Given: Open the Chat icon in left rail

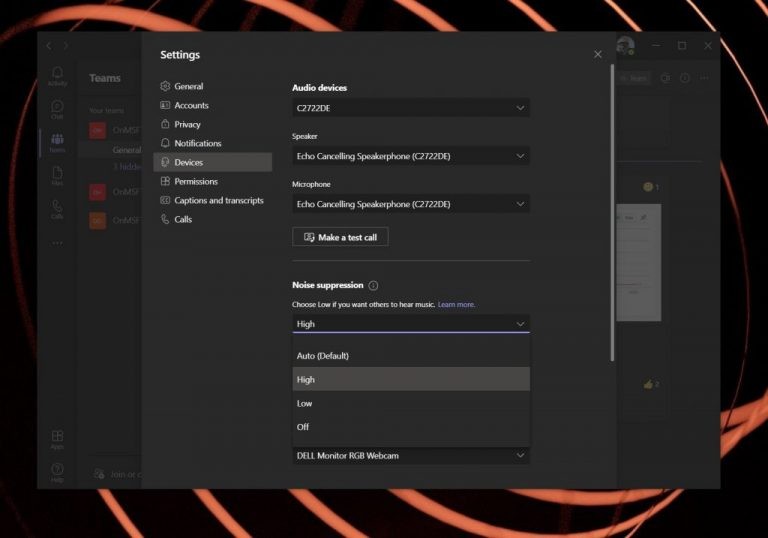Looking at the screenshot, I should coord(57,108).
